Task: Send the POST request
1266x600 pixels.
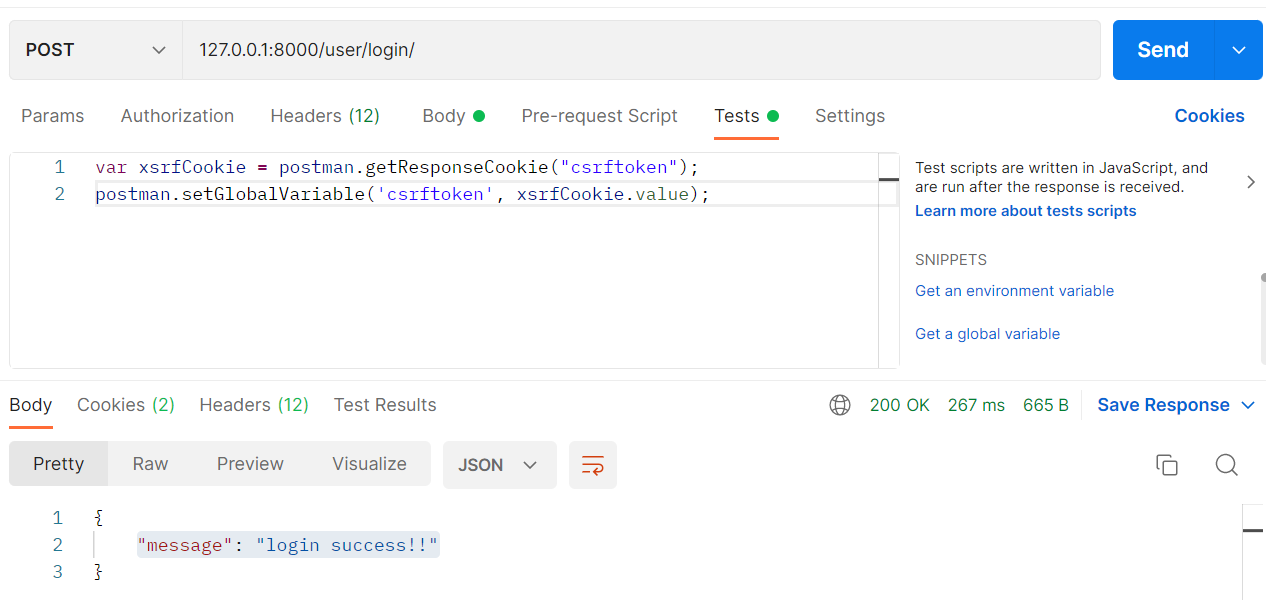Action: pyautogui.click(x=1163, y=50)
